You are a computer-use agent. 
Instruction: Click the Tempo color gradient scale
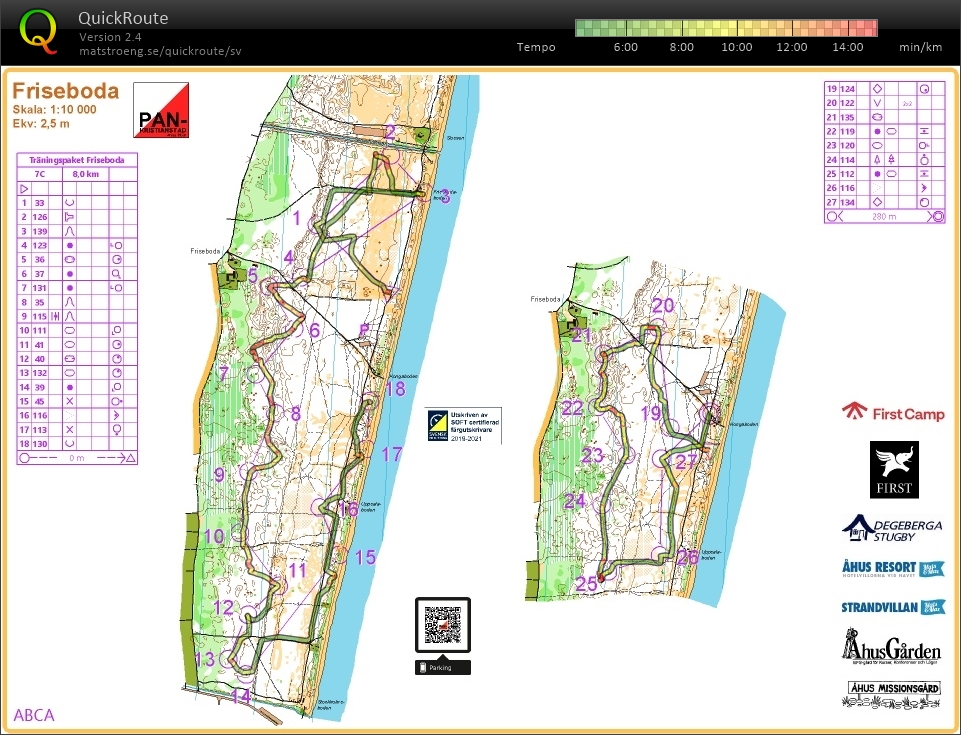(726, 27)
